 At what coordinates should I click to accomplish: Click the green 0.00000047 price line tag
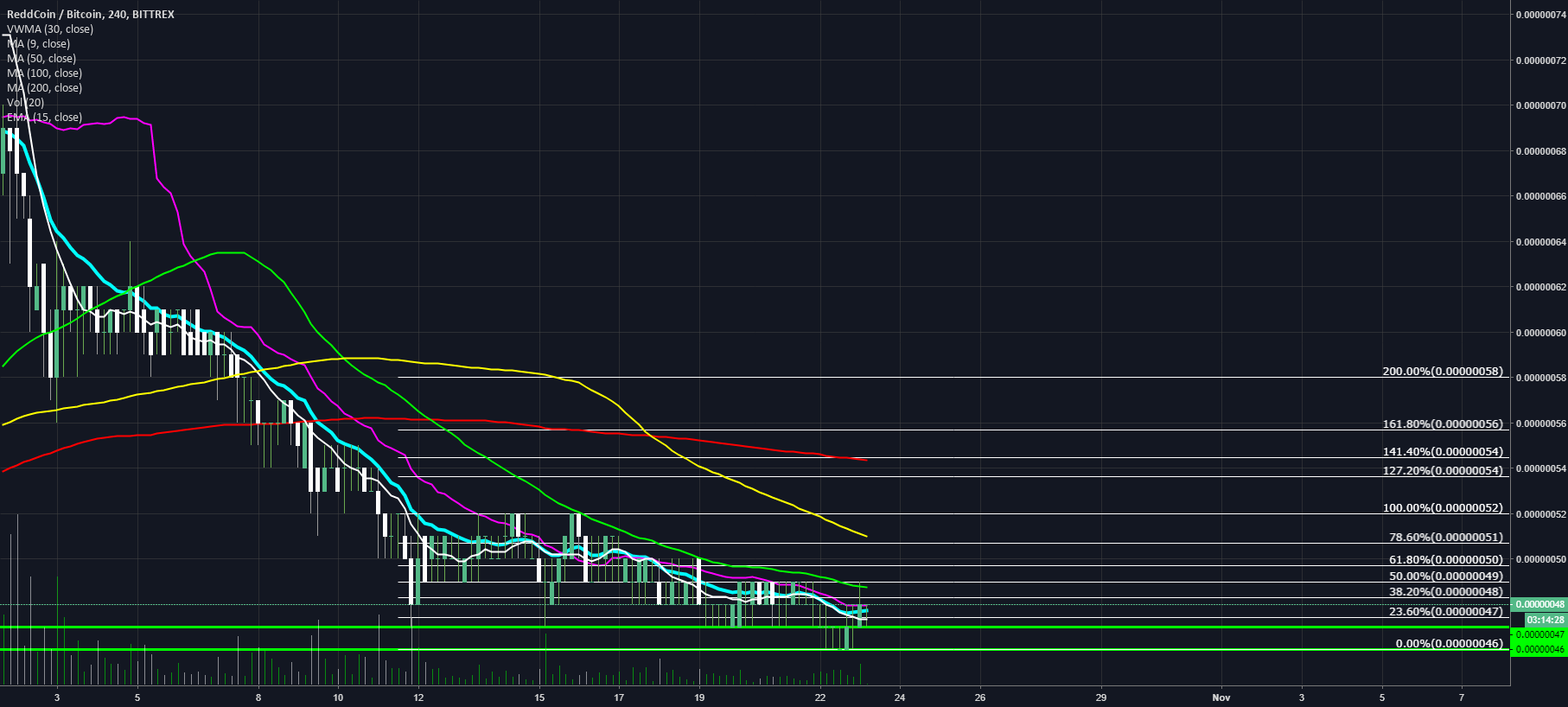1539,634
